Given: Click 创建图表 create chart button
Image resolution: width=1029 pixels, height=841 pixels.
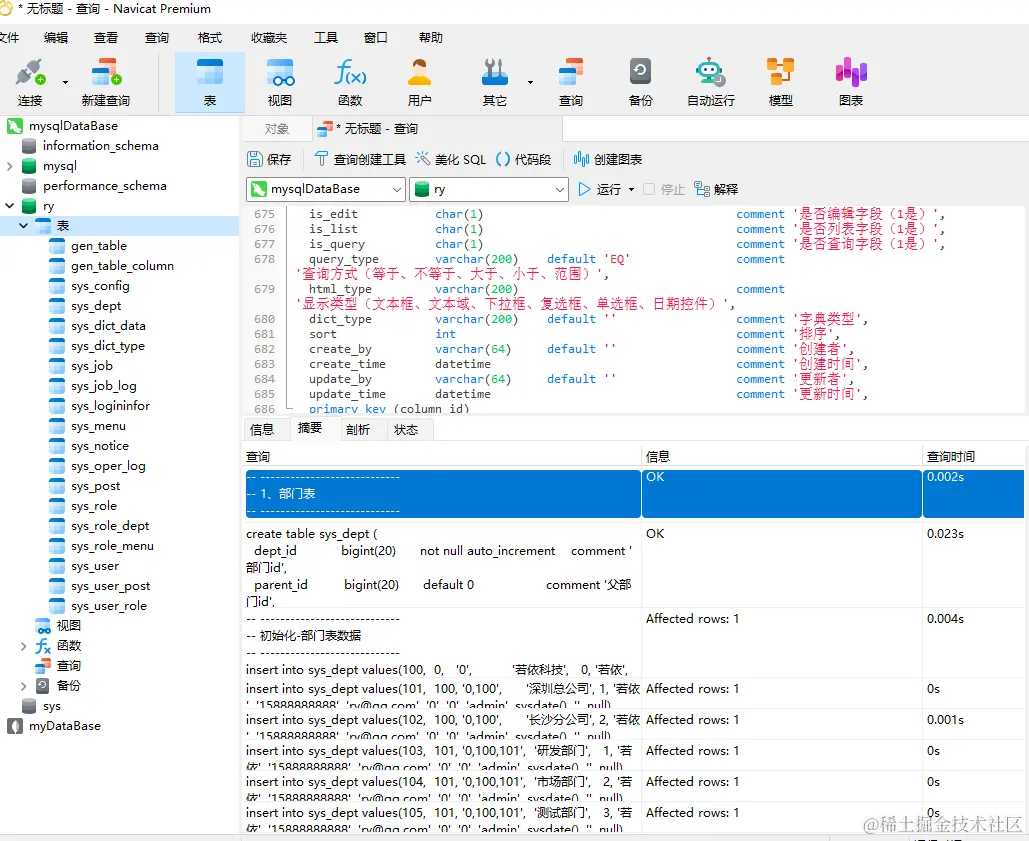Looking at the screenshot, I should tap(608, 159).
